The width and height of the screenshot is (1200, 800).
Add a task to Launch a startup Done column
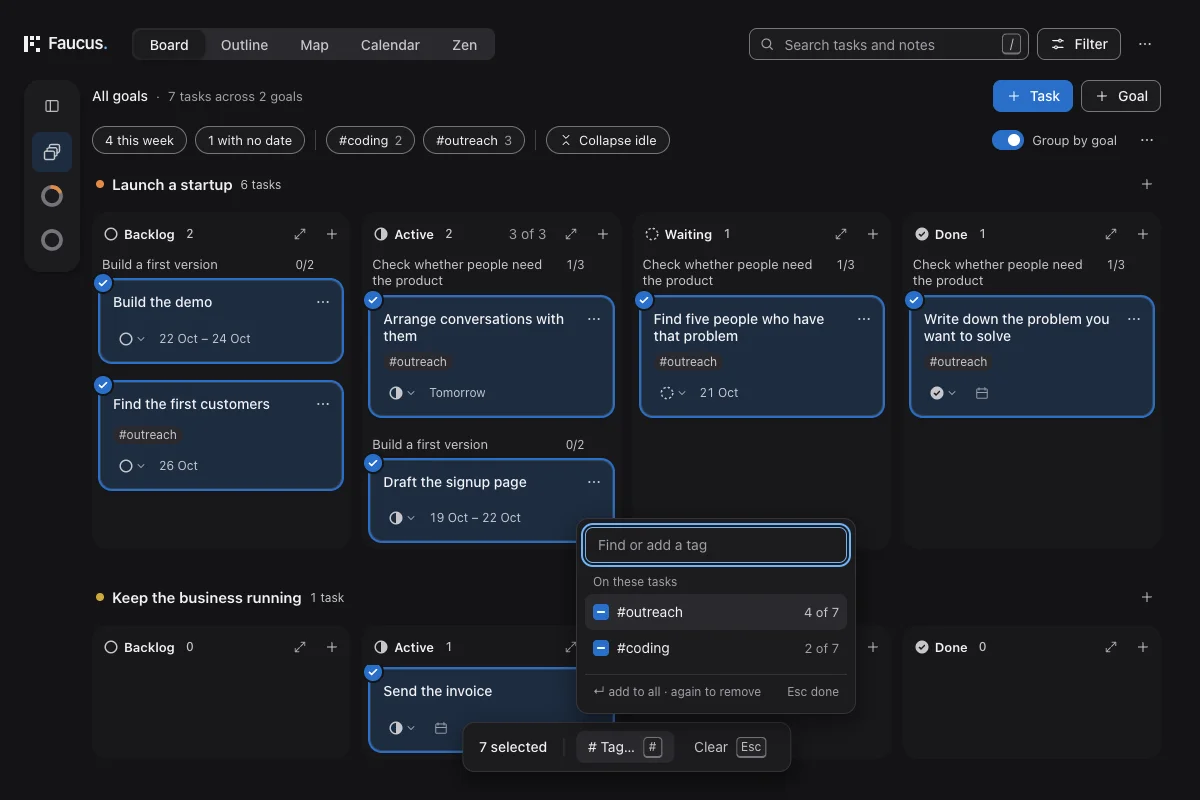pos(1143,234)
